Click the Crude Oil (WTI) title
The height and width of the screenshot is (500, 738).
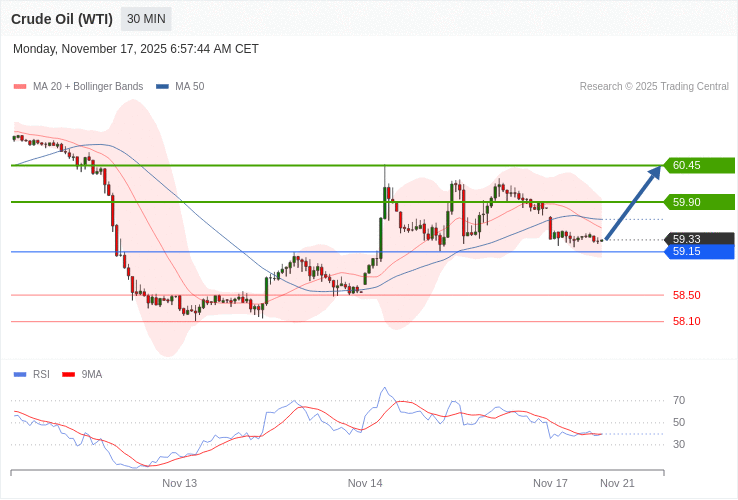[62, 19]
